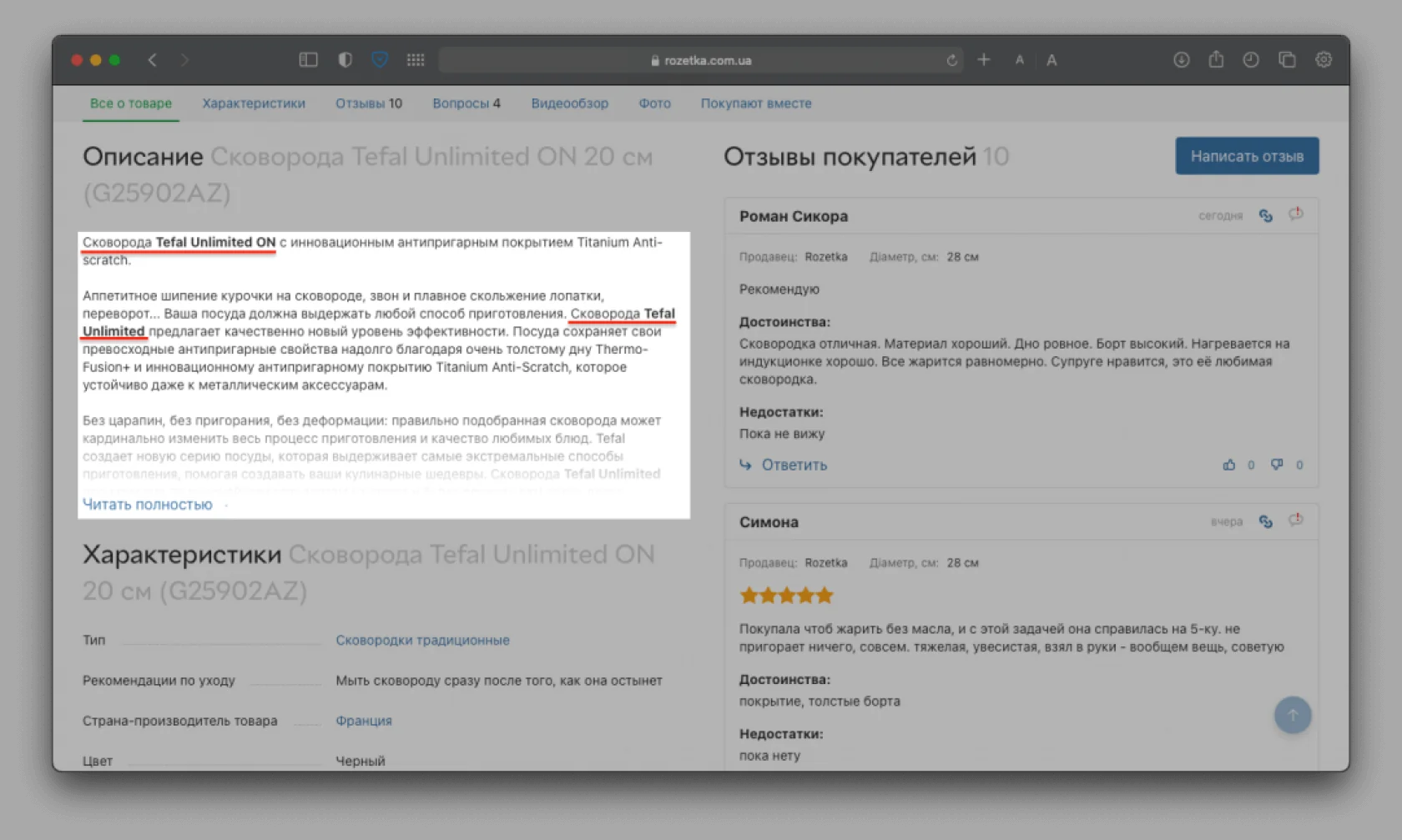Open the 'Отзывы 10' tab
The height and width of the screenshot is (840, 1402).
(x=369, y=103)
